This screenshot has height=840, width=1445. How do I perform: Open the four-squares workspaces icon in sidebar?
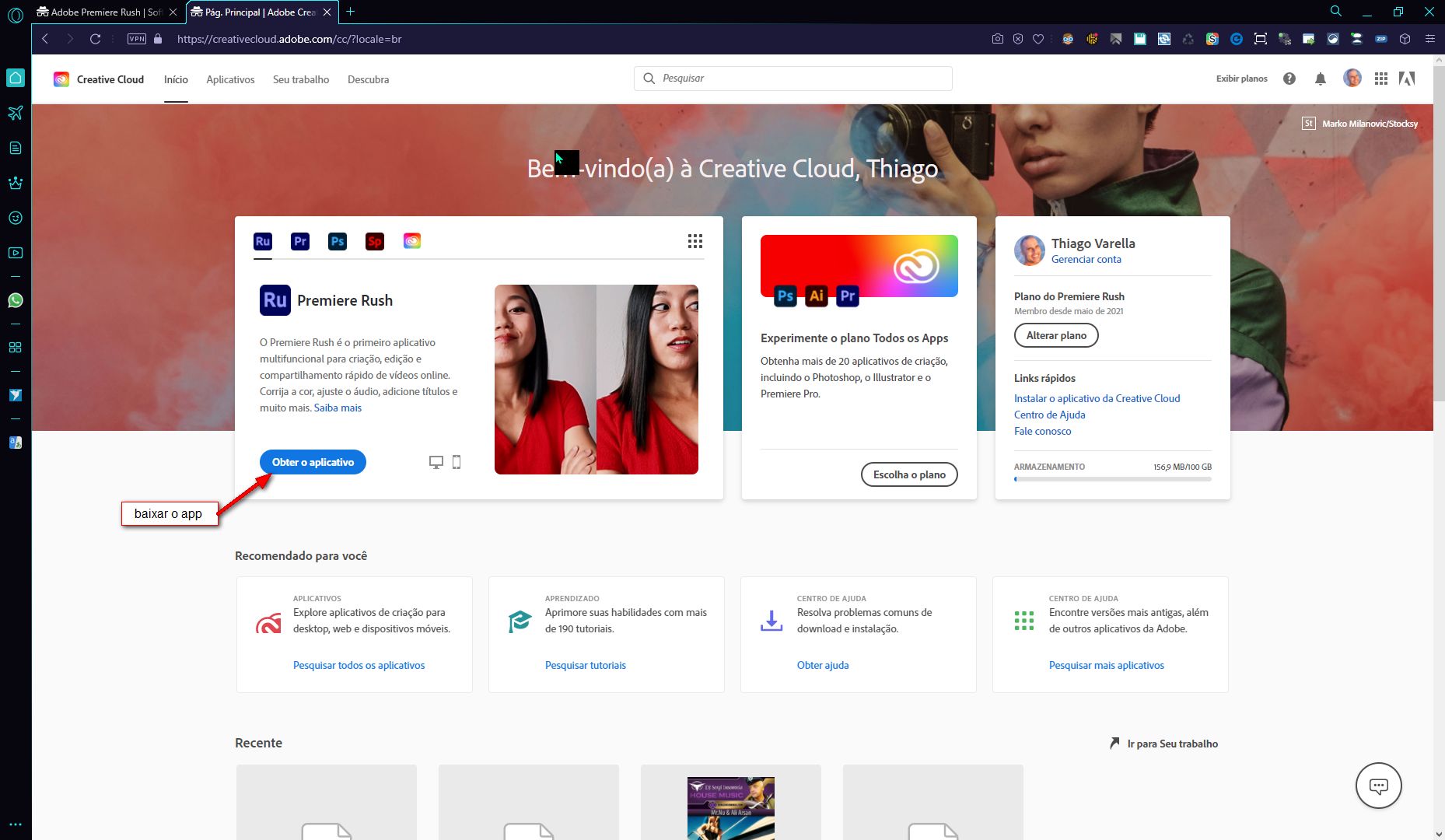click(16, 348)
